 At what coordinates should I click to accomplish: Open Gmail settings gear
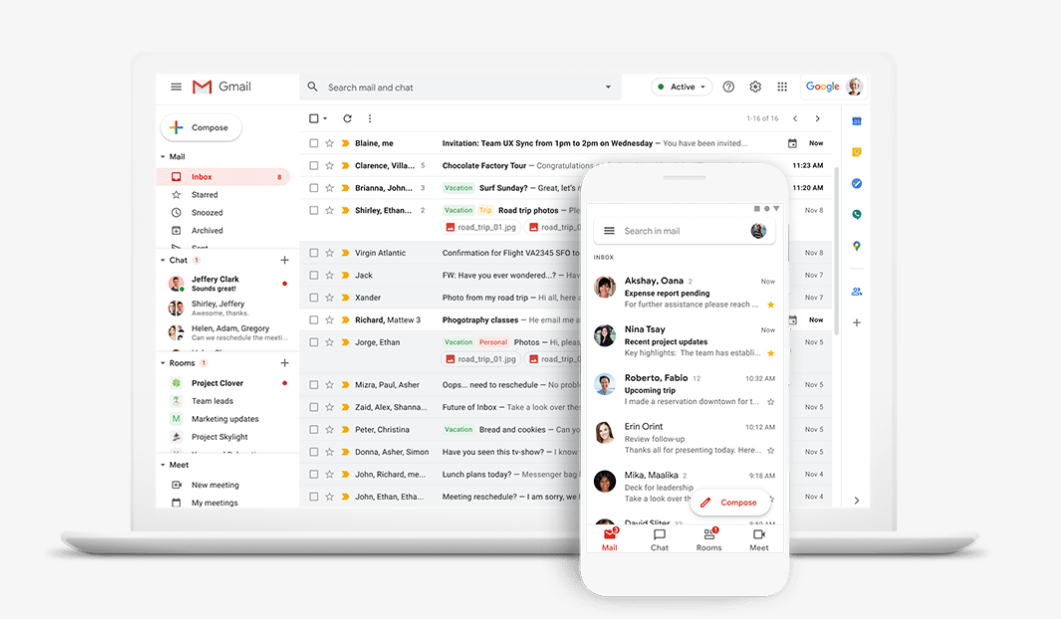tap(755, 87)
